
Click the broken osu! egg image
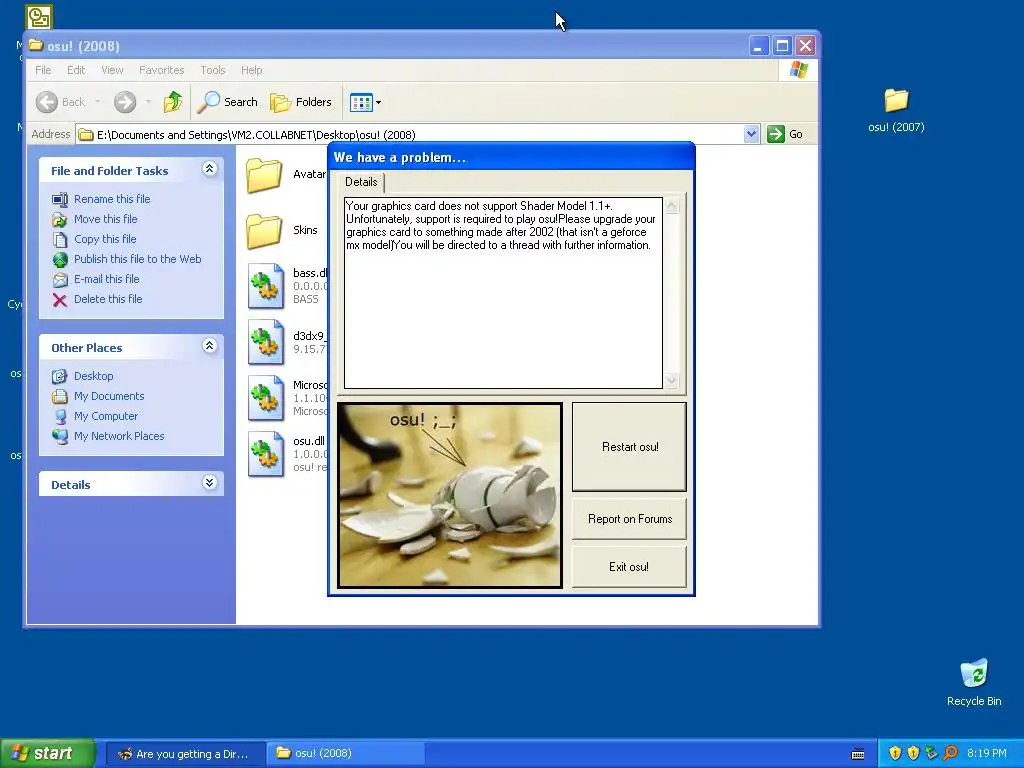coord(449,496)
